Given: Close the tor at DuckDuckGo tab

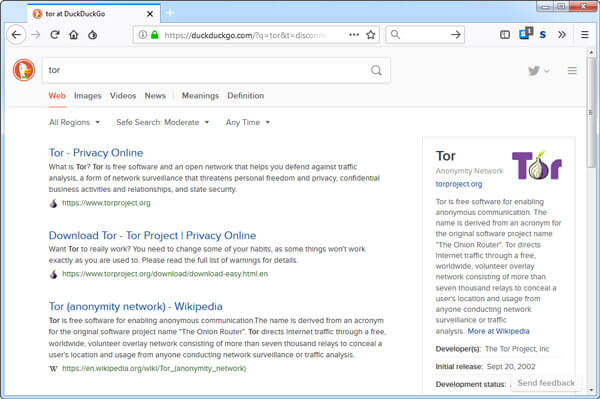Looking at the screenshot, I should click(x=150, y=14).
